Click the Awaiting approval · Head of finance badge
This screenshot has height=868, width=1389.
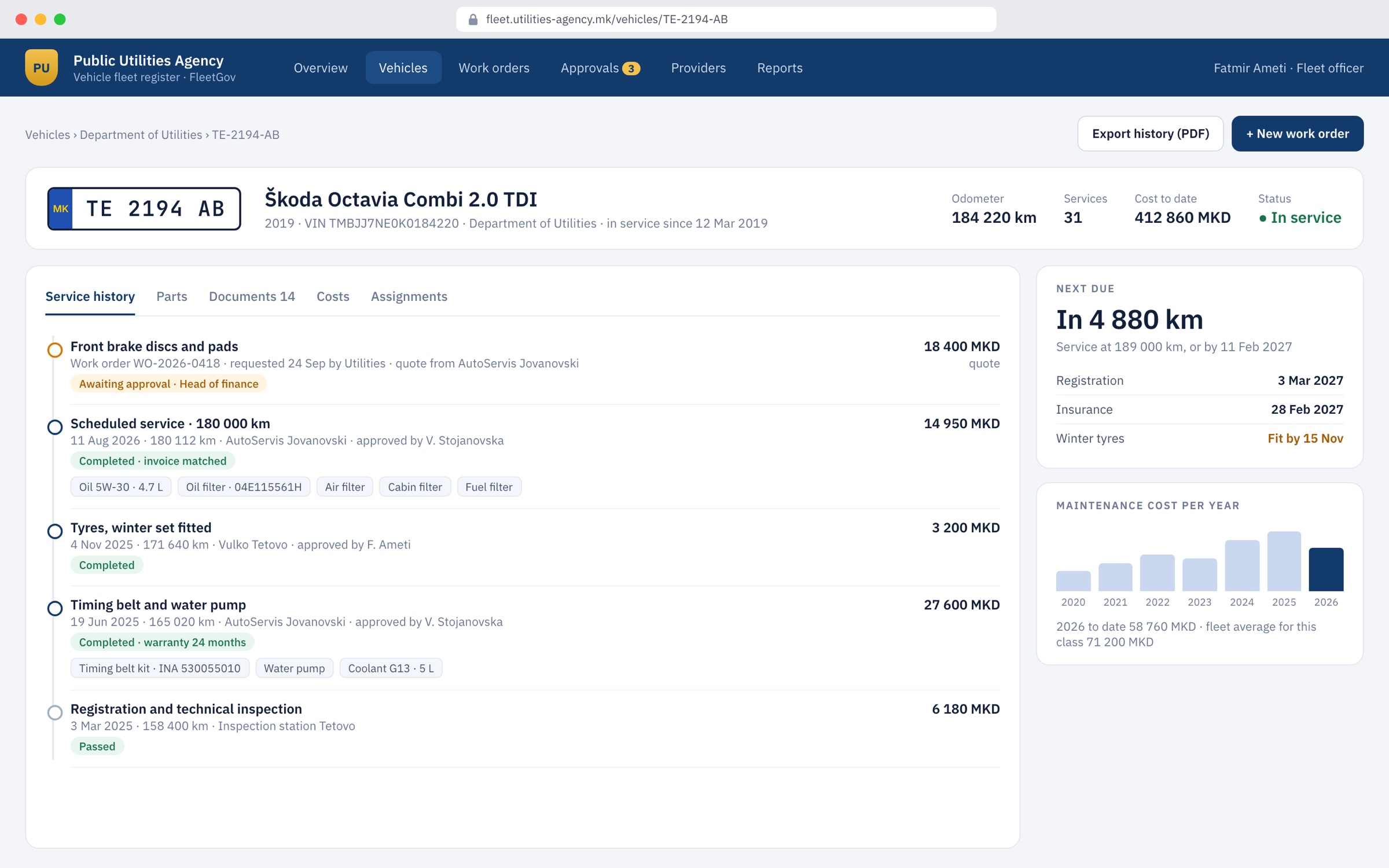pos(168,384)
